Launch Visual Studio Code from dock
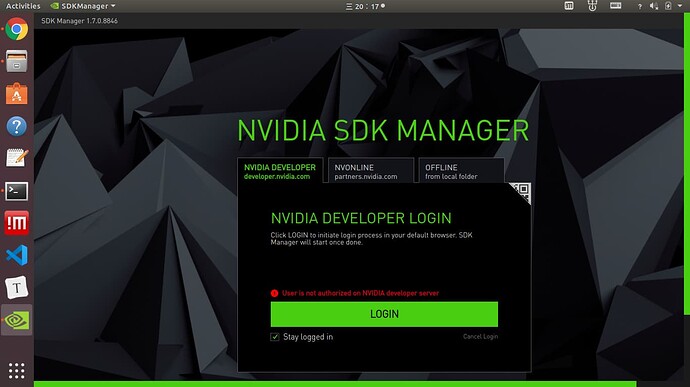This screenshot has width=690, height=387. [x=17, y=255]
